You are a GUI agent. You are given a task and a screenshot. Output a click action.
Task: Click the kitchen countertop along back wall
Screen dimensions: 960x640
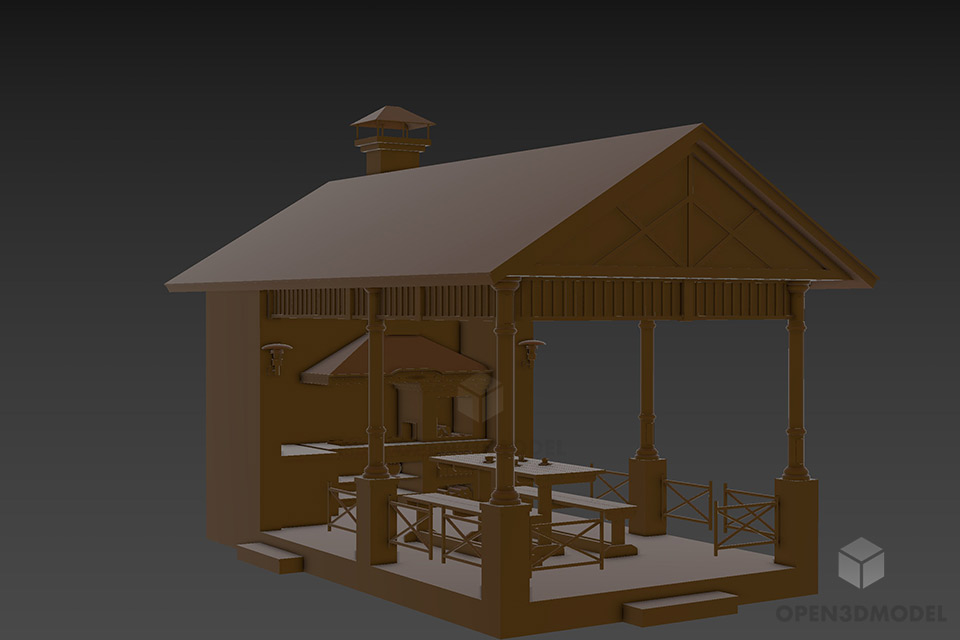(x=310, y=449)
